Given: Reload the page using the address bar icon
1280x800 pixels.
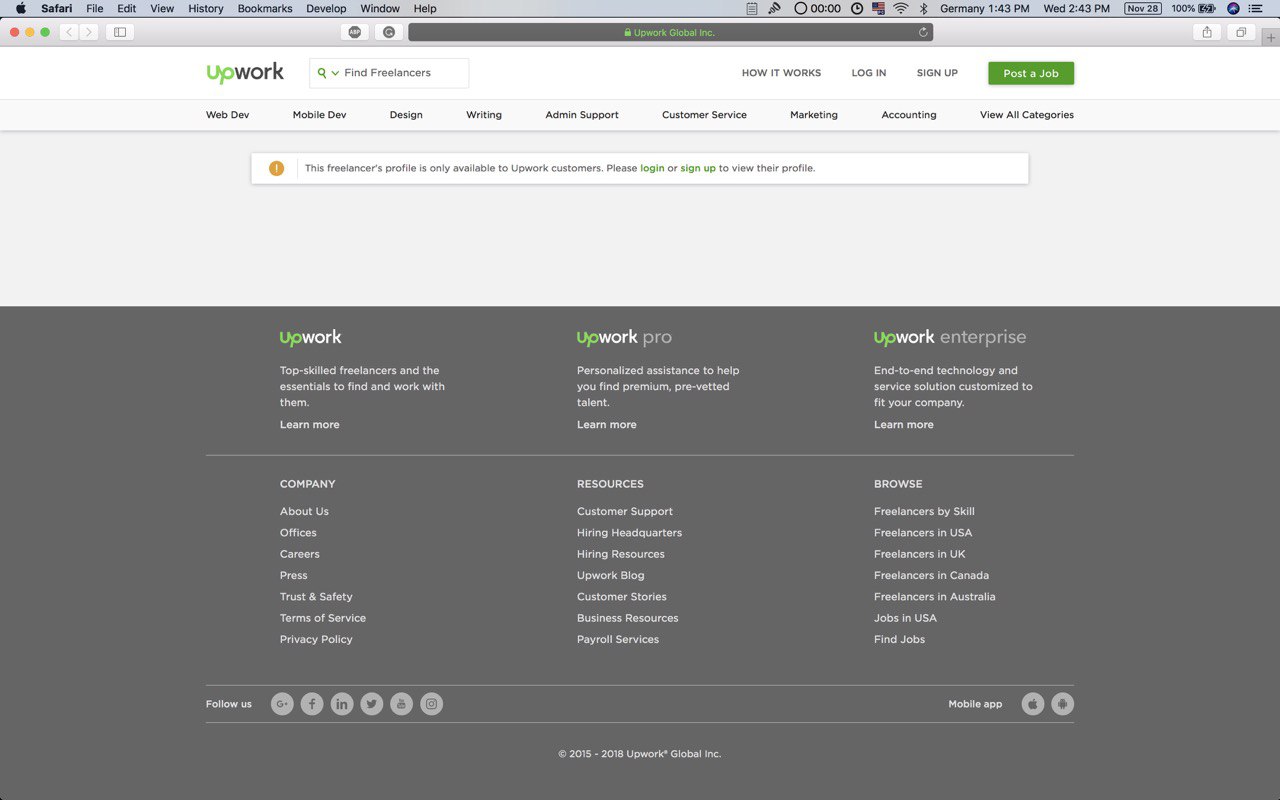Looking at the screenshot, I should (923, 32).
